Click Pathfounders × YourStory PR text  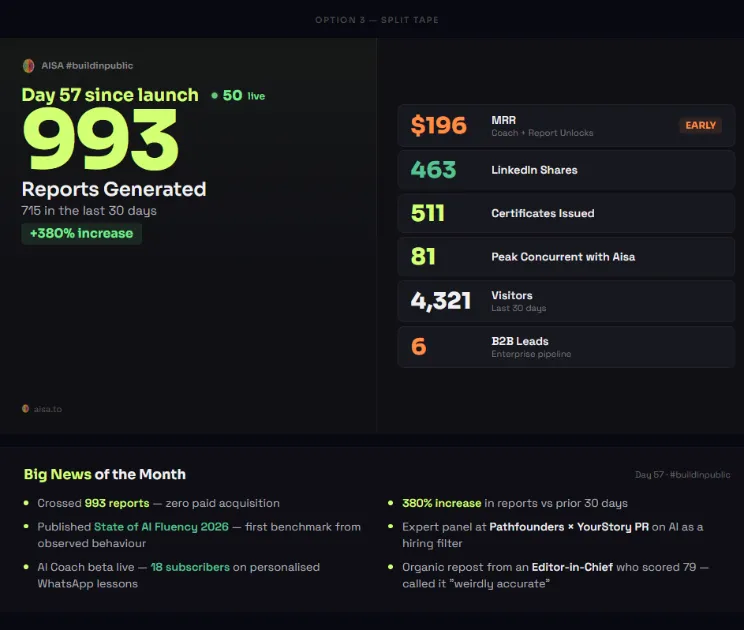[569, 527]
